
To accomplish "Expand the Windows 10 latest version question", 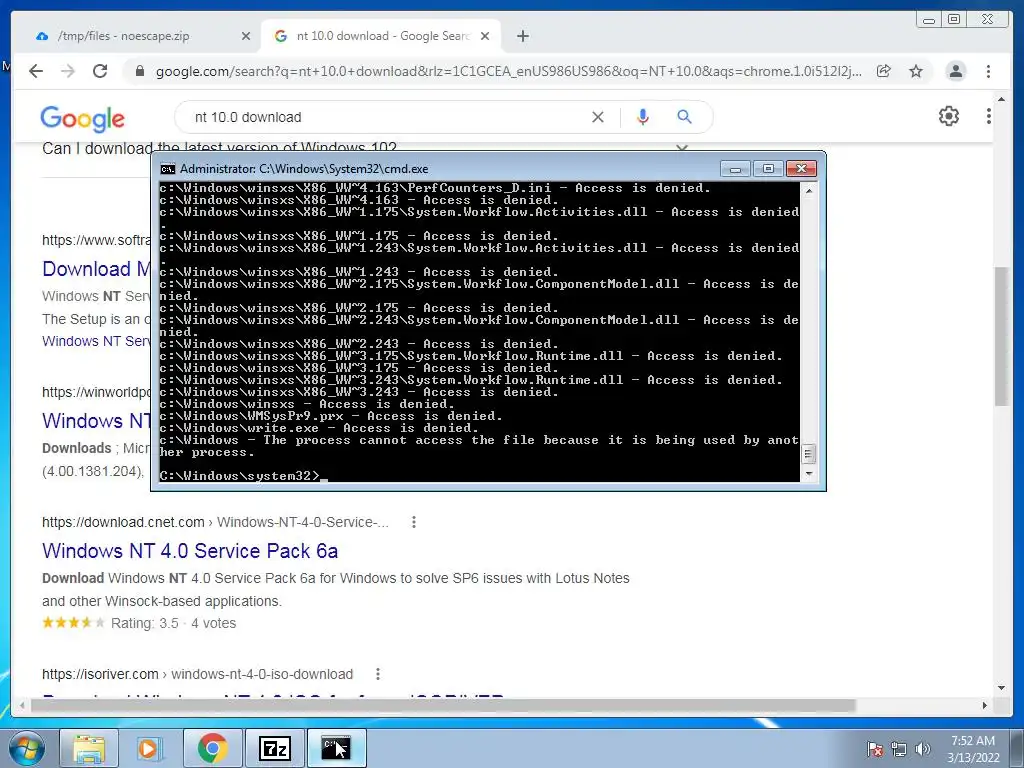I will click(682, 148).
